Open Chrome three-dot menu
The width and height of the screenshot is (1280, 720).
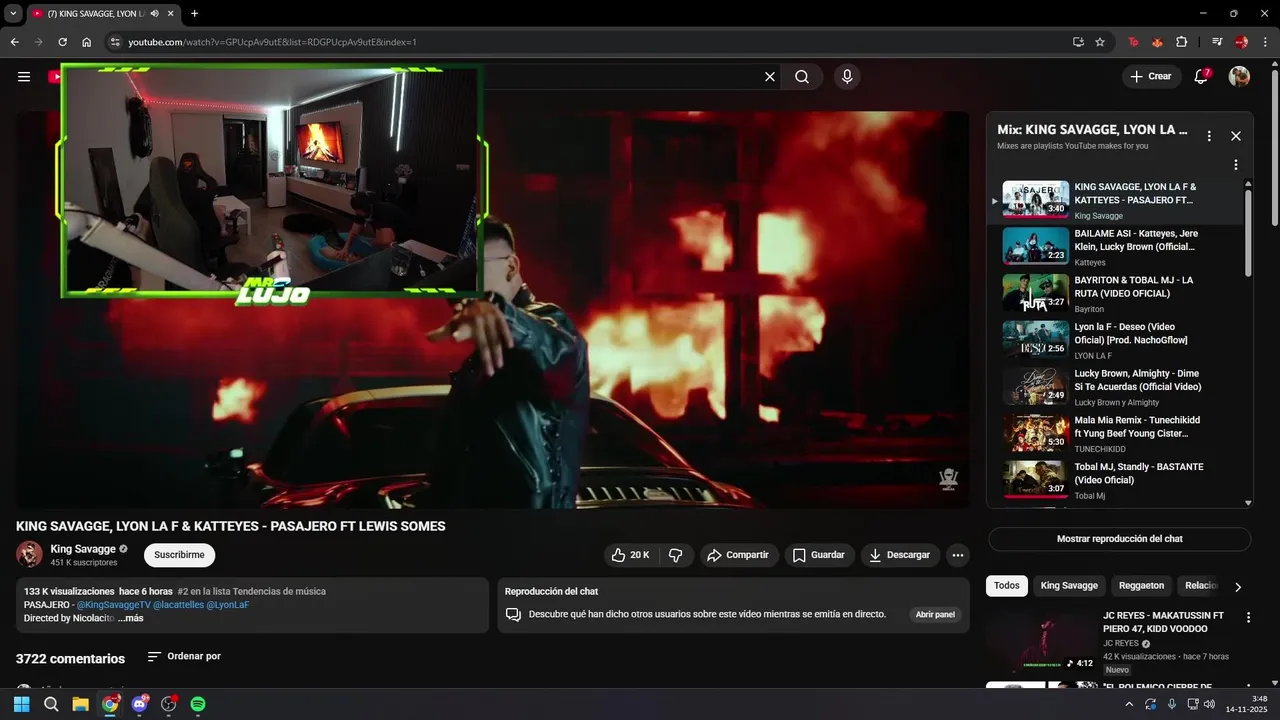pyautogui.click(x=1265, y=42)
